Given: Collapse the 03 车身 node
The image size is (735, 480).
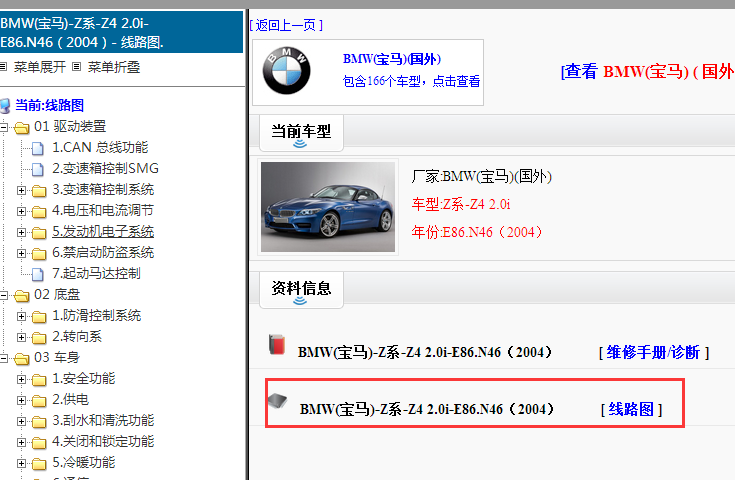Looking at the screenshot, I should coord(4,358).
